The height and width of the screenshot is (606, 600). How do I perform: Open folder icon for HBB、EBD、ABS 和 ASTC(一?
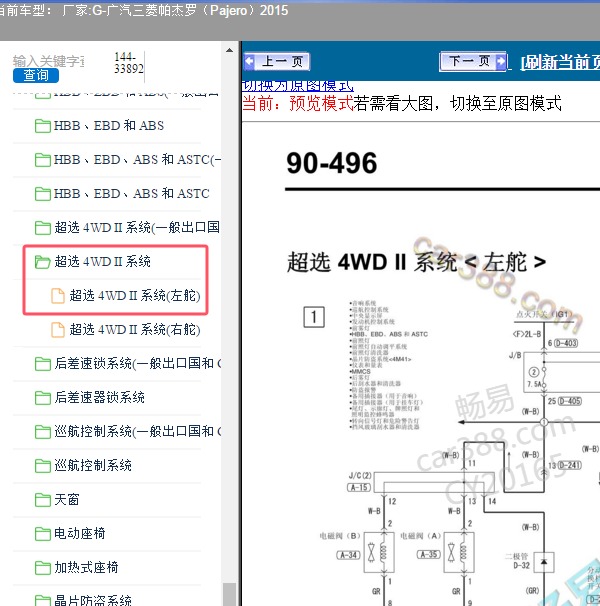click(43, 160)
